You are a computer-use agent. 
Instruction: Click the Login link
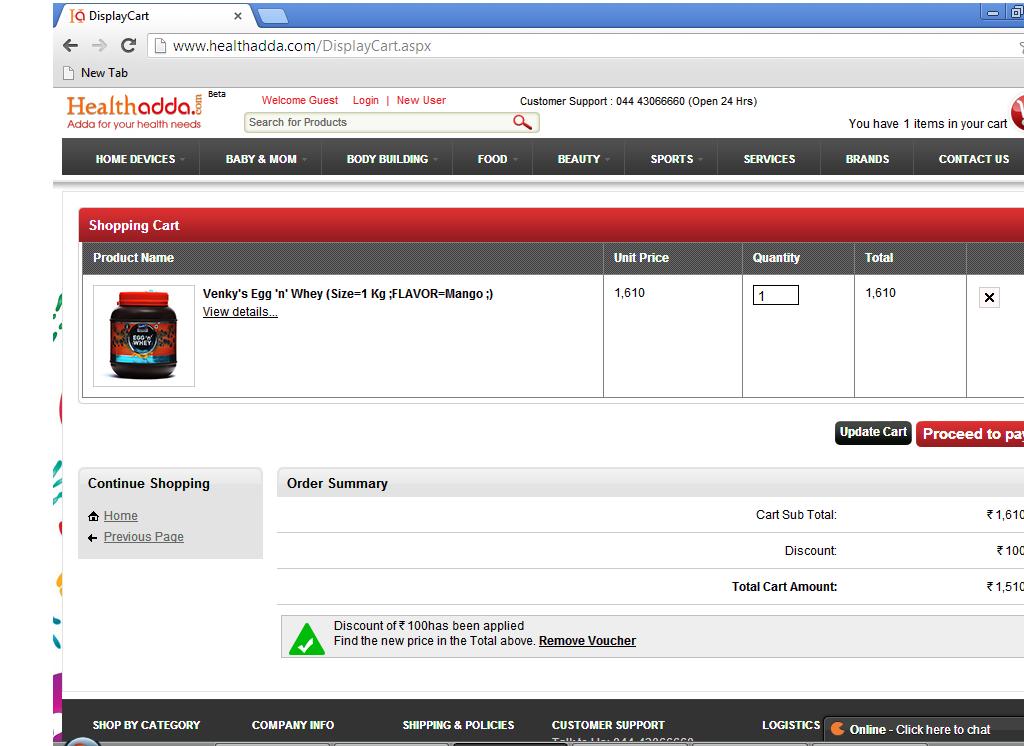365,100
